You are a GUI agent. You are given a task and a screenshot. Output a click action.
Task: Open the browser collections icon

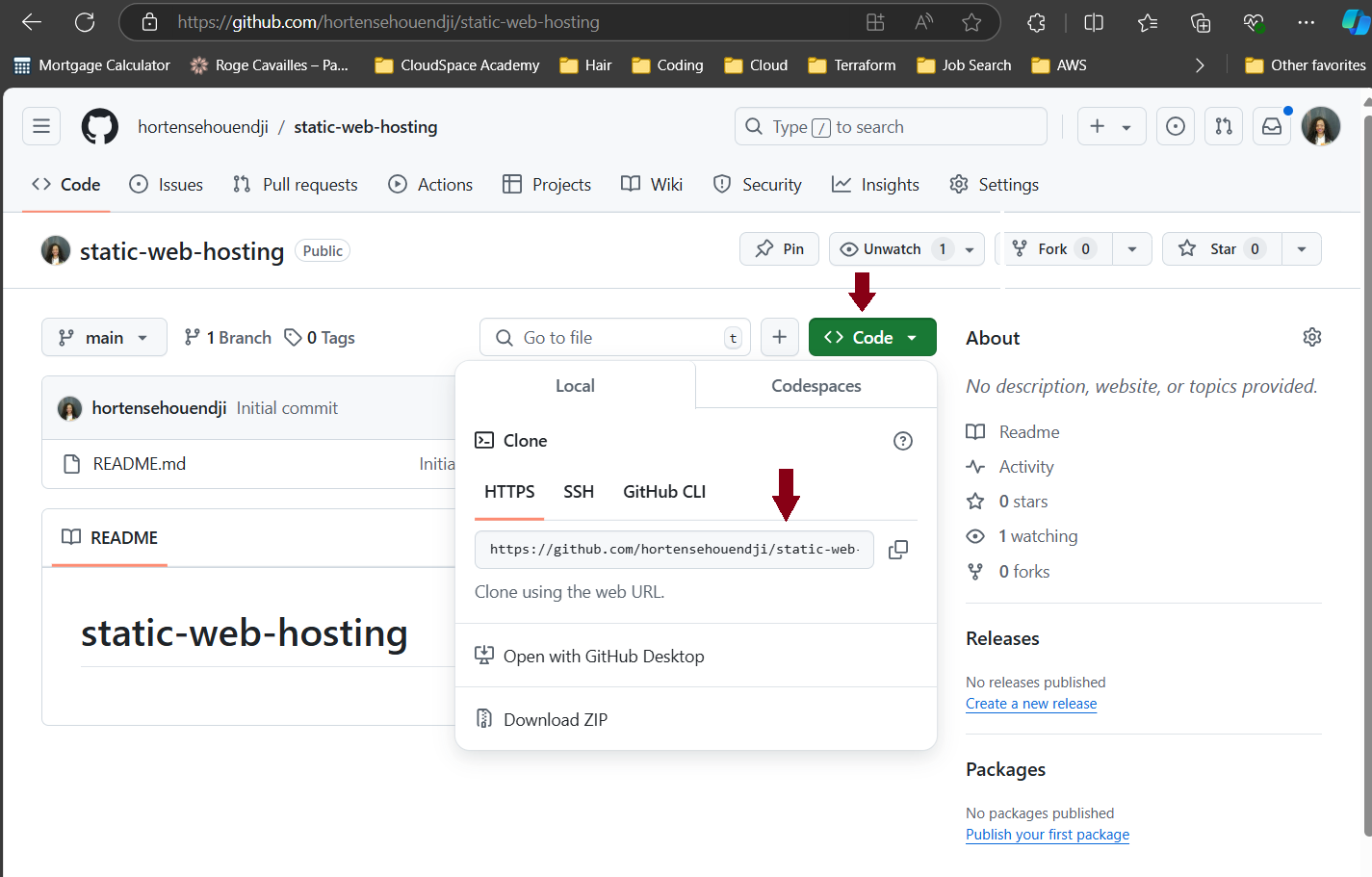(x=1201, y=22)
